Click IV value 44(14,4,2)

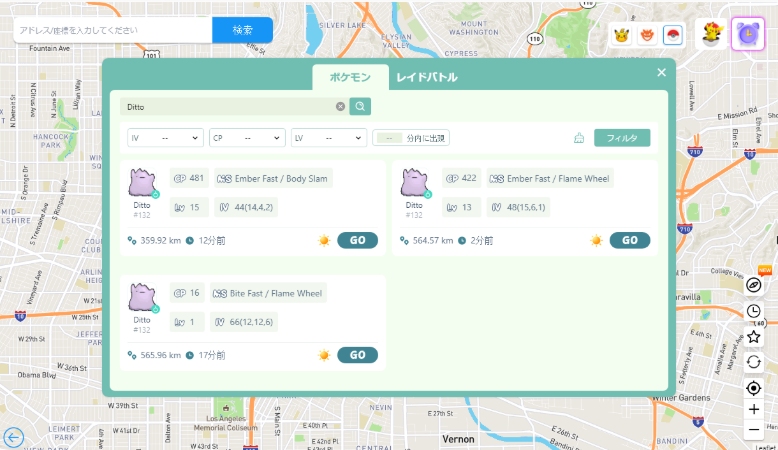[254, 207]
